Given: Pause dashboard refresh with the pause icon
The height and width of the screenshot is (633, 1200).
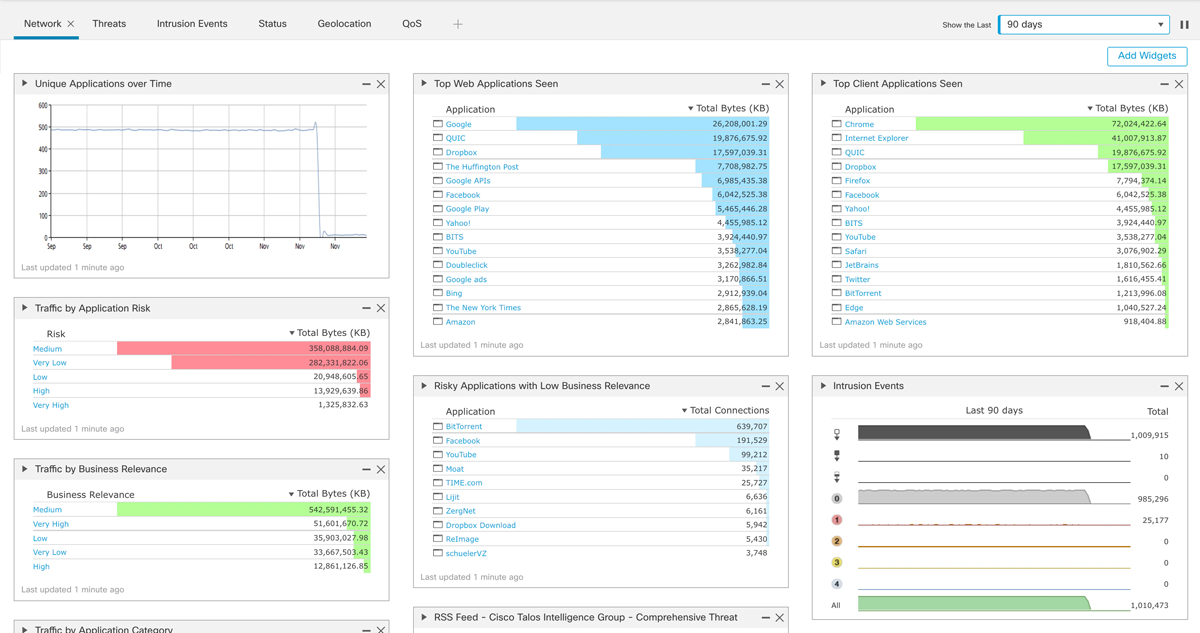Looking at the screenshot, I should click(x=1184, y=24).
